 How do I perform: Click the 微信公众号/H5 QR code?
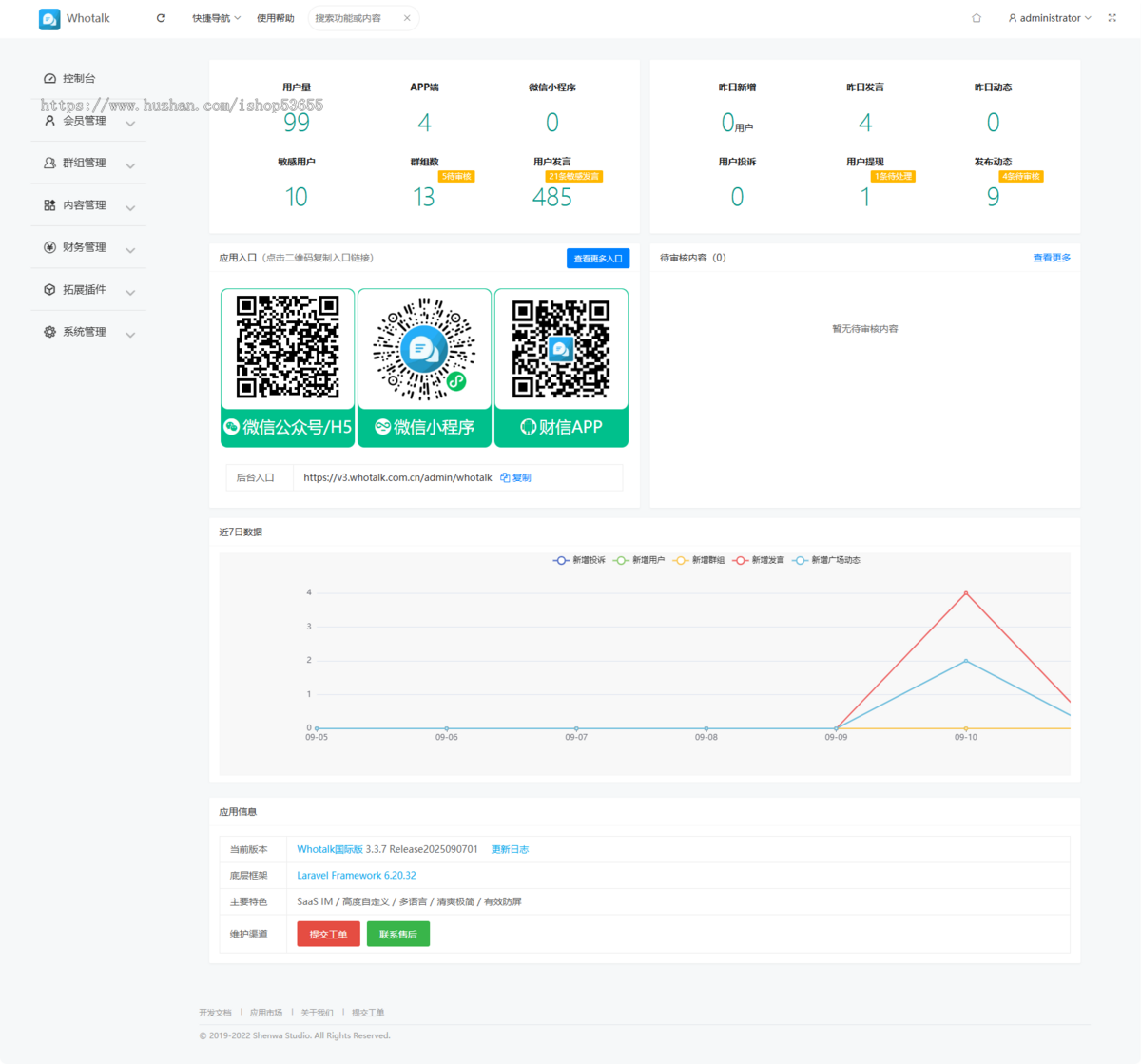[x=288, y=347]
